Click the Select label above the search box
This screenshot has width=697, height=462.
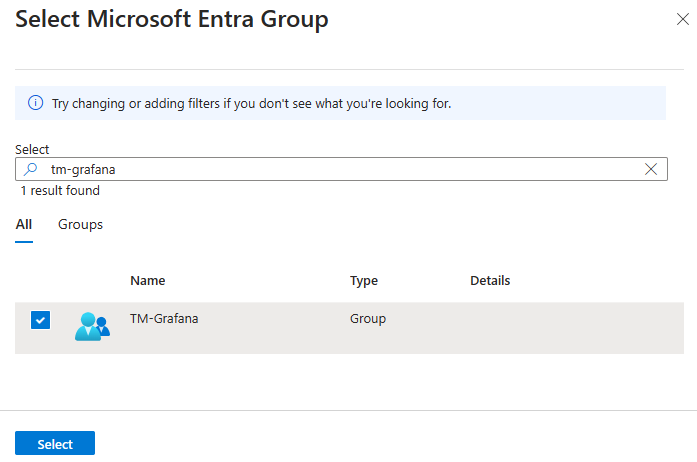(x=32, y=149)
